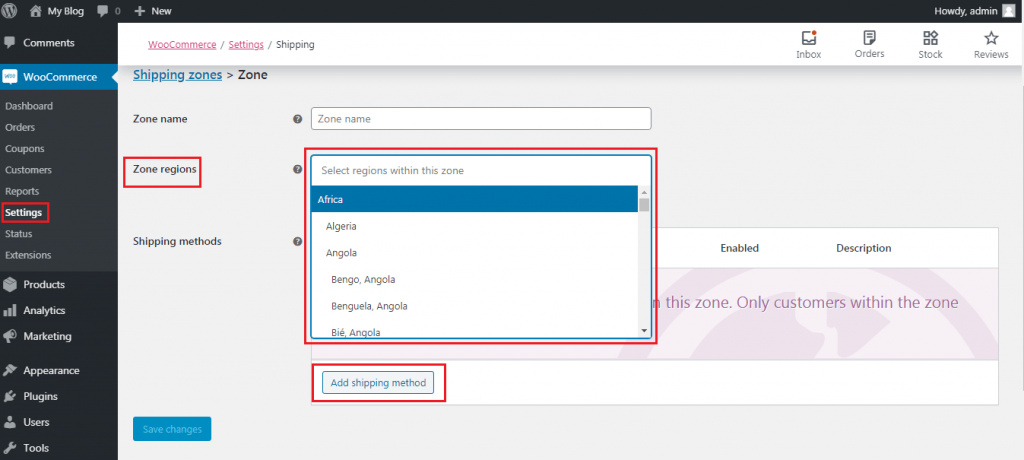Screen dimensions: 1024x460
Task: Choose Bengo, Angola in the dropdown
Action: coord(475,280)
